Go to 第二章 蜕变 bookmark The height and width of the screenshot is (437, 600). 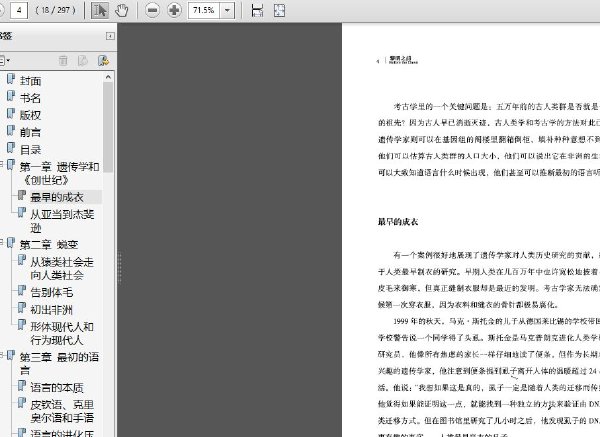[x=49, y=245]
